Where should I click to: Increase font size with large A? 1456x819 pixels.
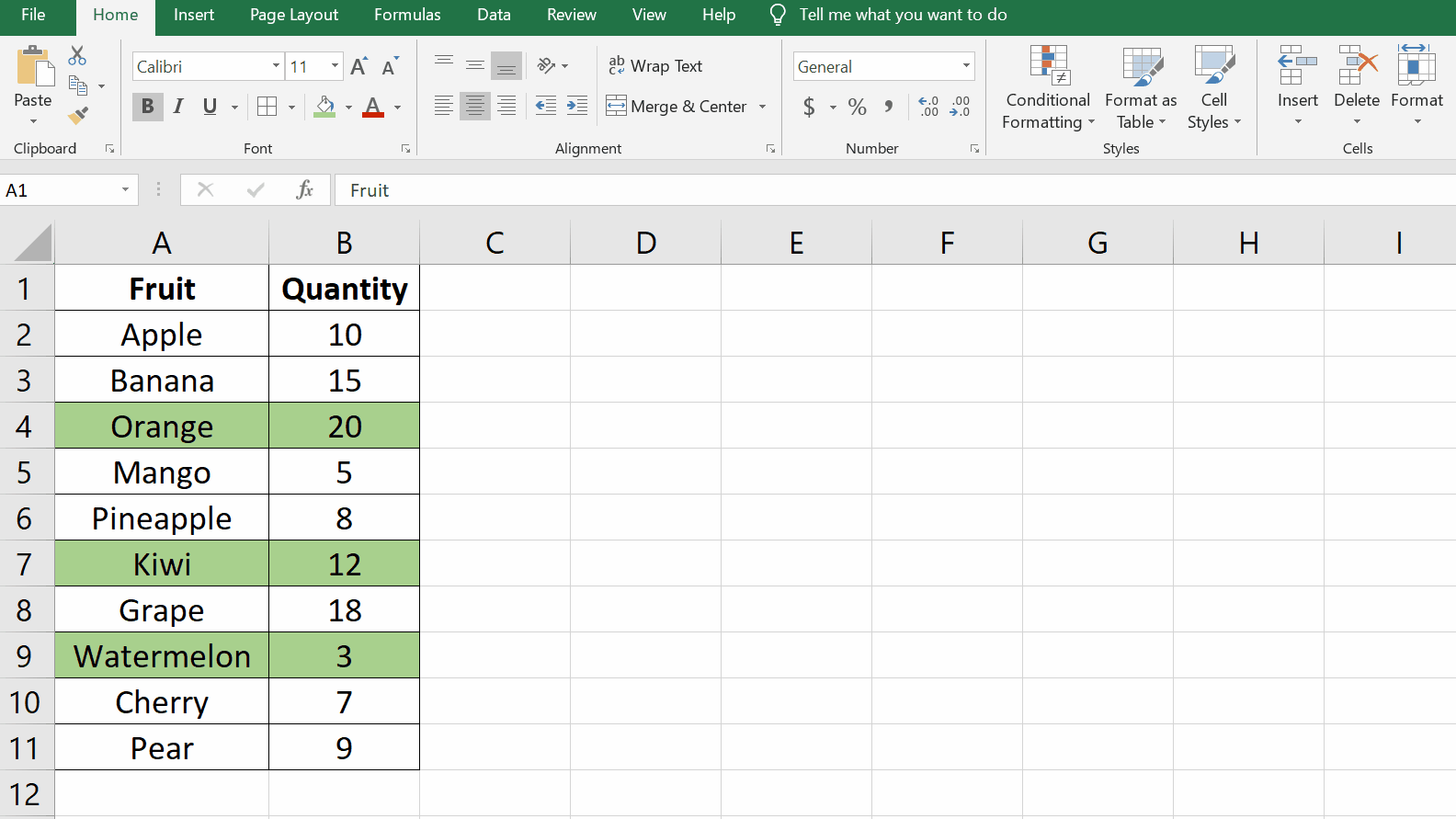tap(359, 66)
